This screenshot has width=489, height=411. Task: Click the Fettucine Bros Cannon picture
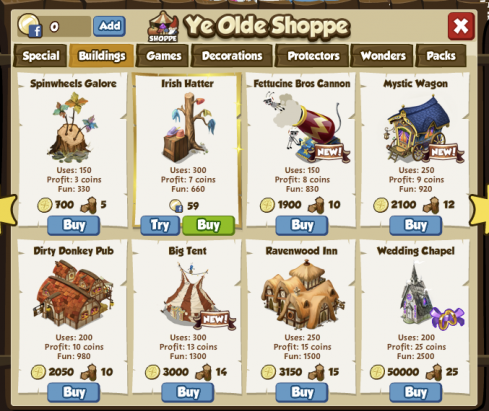point(307,128)
